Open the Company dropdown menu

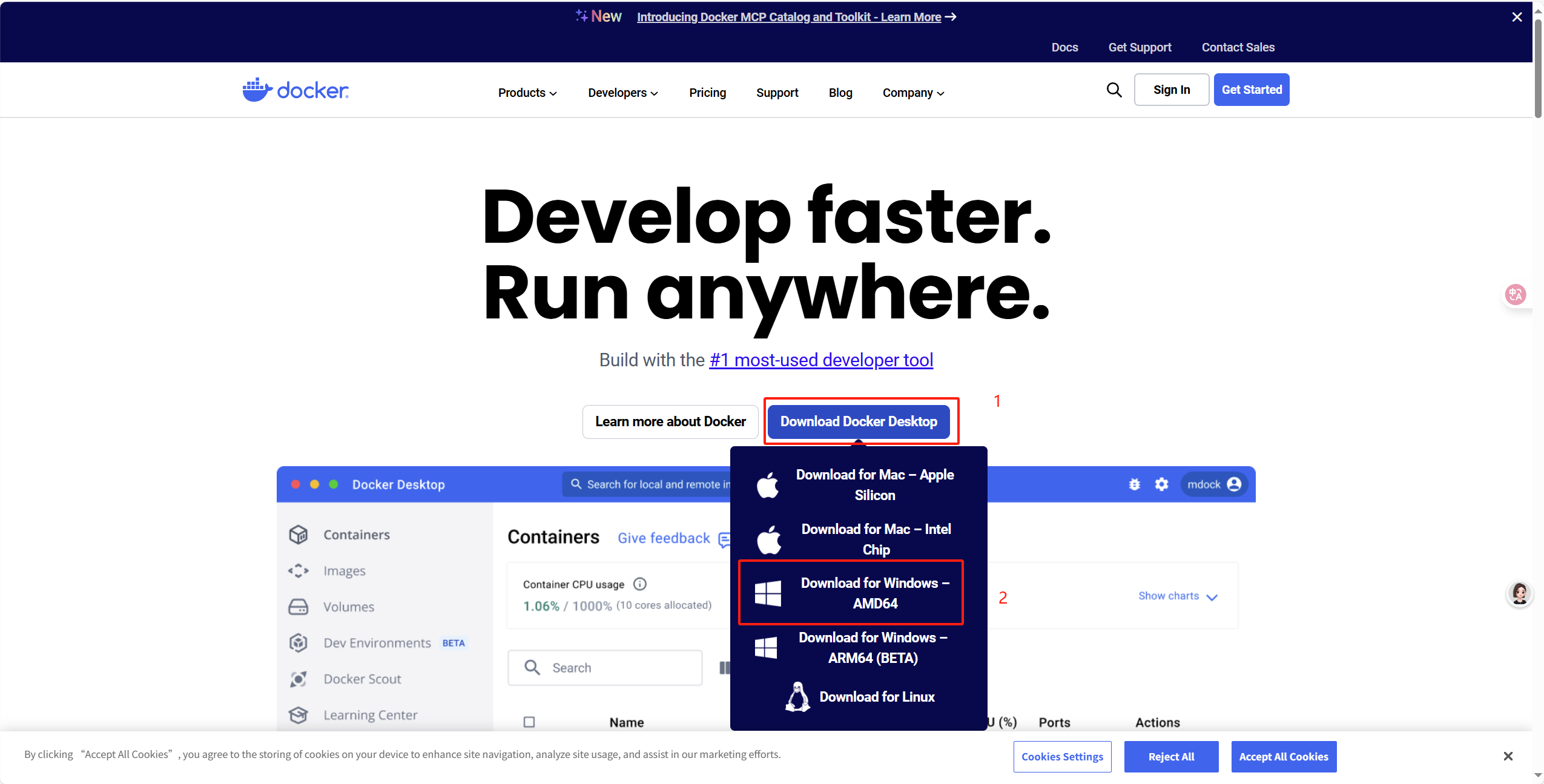coord(913,93)
